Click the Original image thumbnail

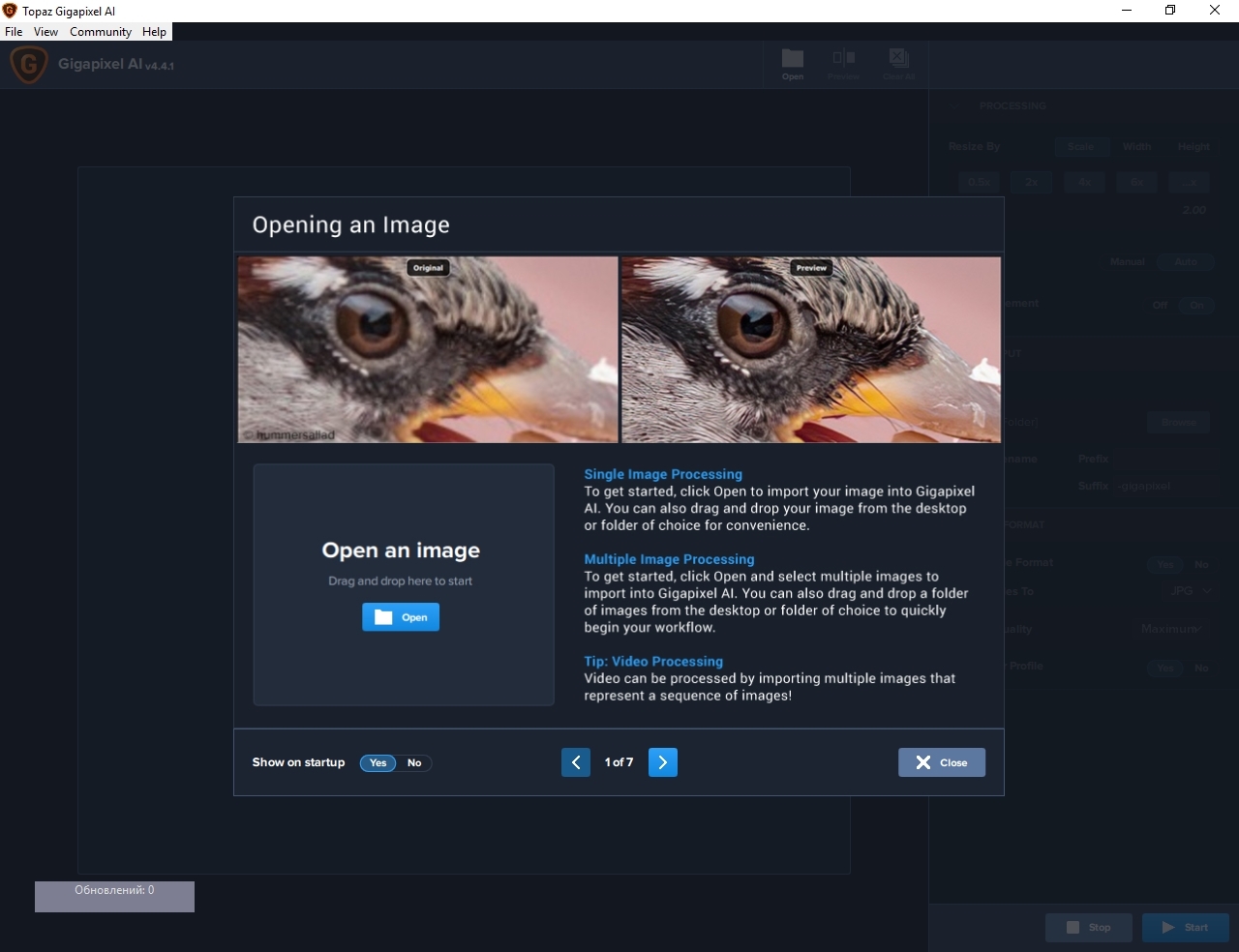point(428,349)
